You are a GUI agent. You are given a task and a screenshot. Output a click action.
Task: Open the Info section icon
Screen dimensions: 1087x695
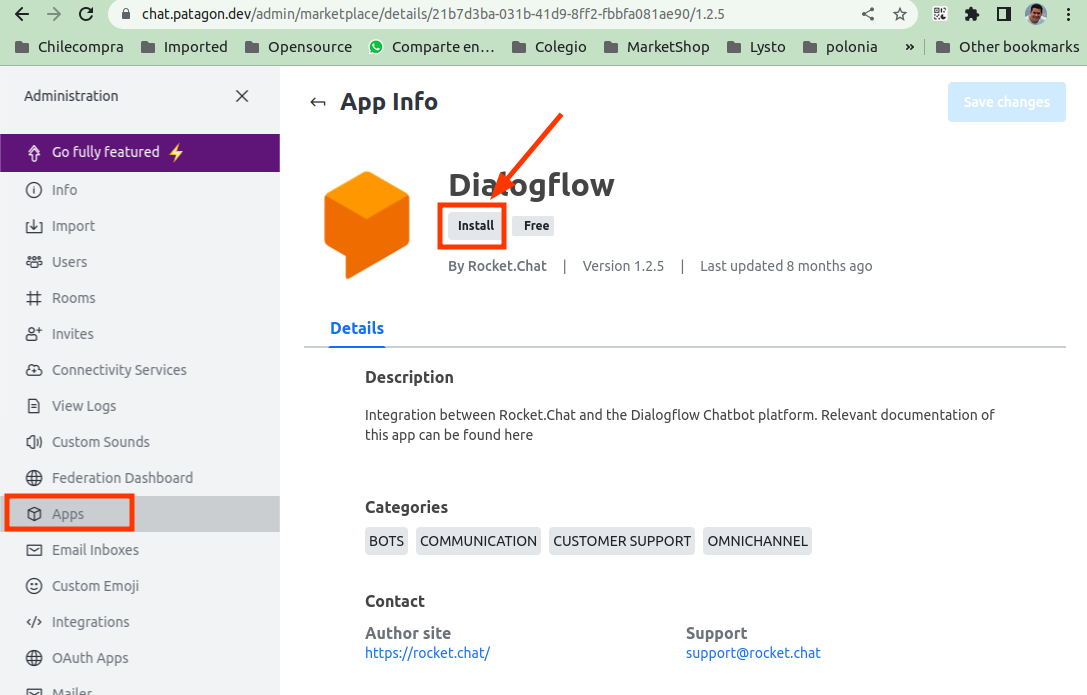point(34,190)
